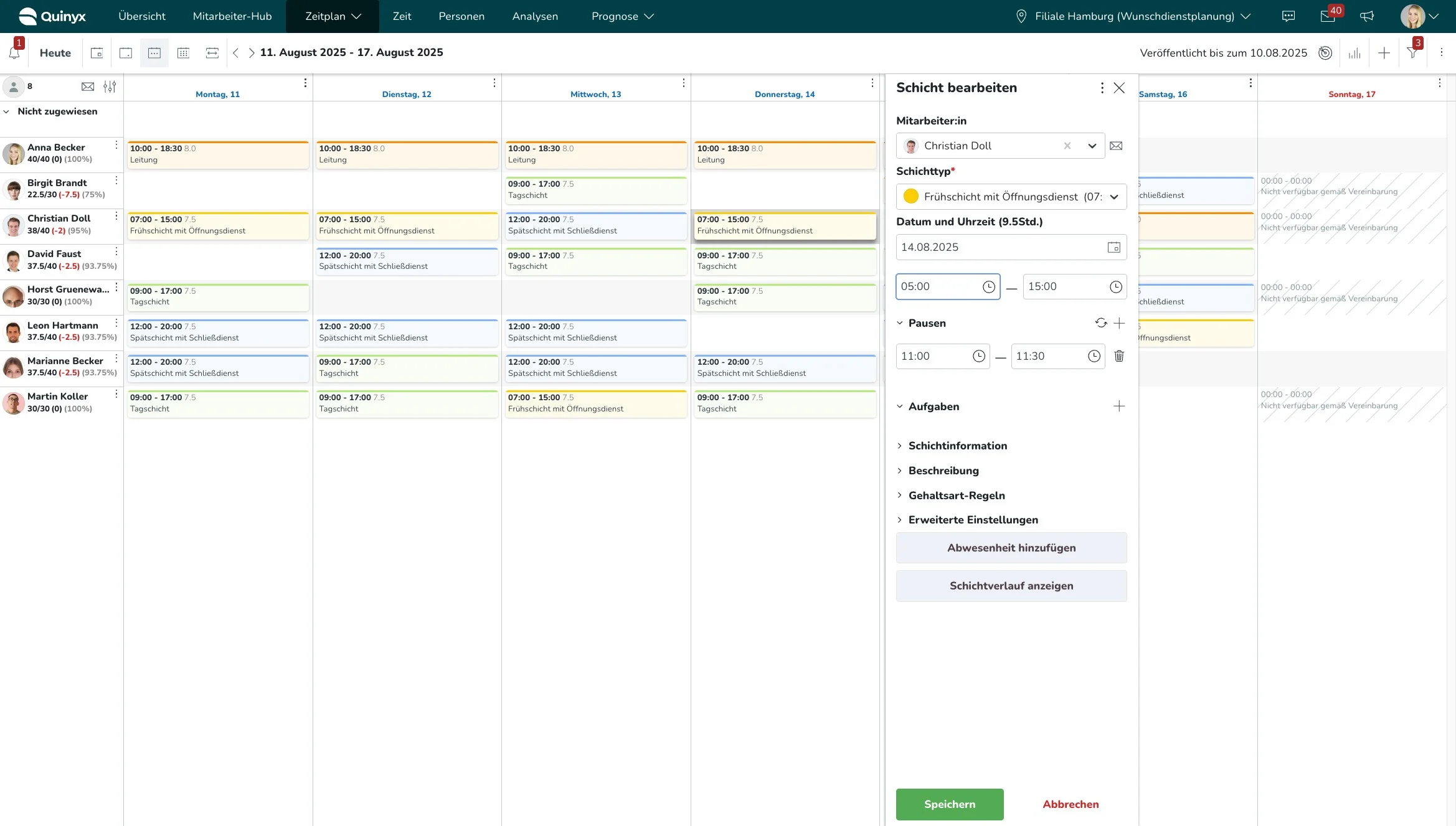The width and height of the screenshot is (1456, 826).
Task: Click the notifications bell icon
Action: point(14,54)
